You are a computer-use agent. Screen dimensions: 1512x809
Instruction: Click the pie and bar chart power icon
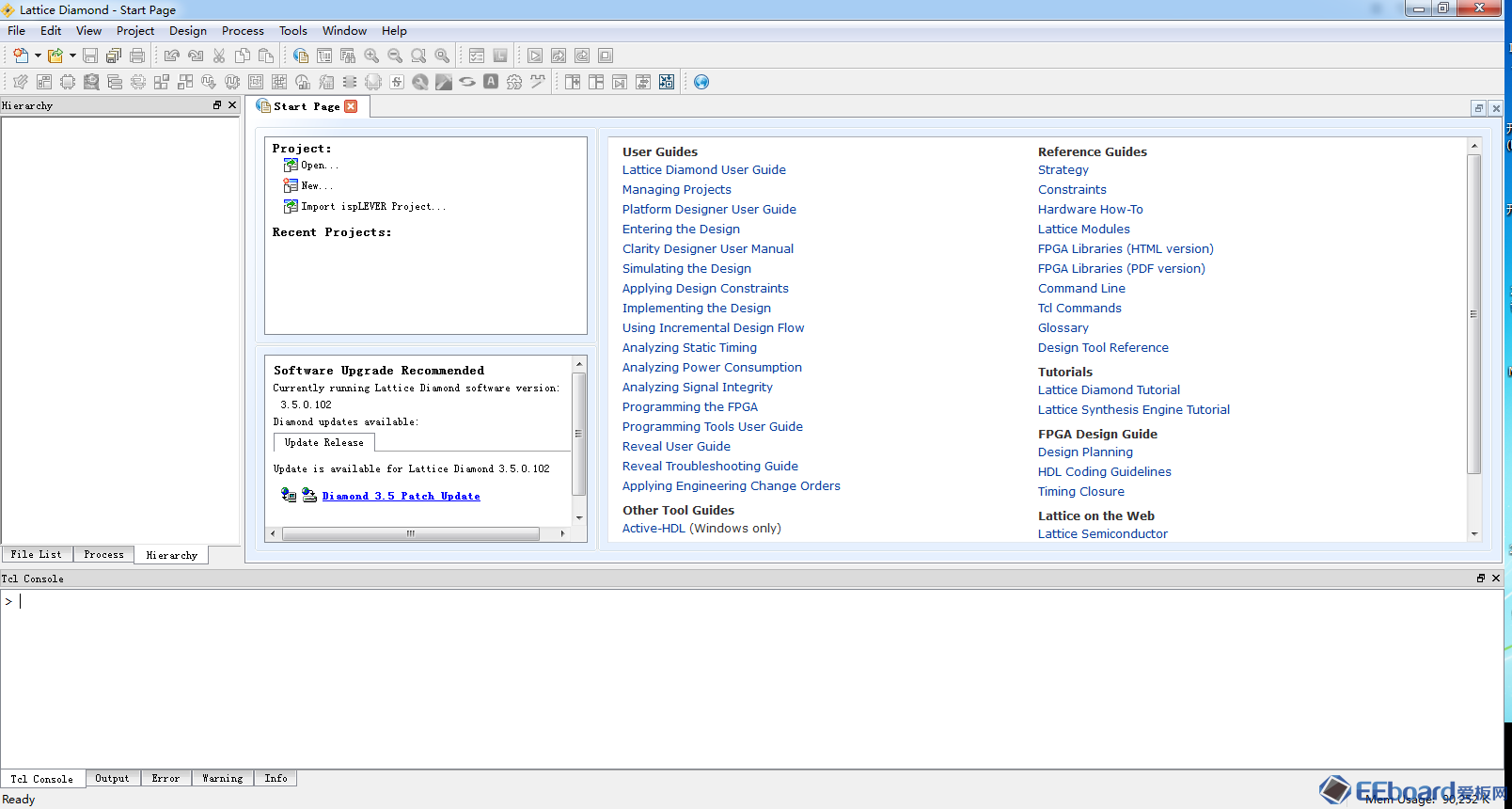[303, 82]
